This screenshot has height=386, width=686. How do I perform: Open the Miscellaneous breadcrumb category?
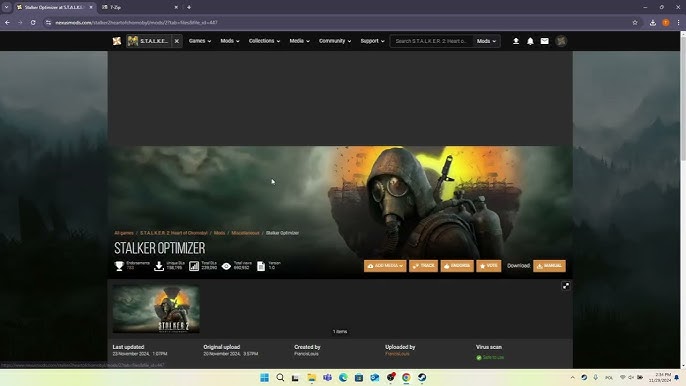pos(245,233)
